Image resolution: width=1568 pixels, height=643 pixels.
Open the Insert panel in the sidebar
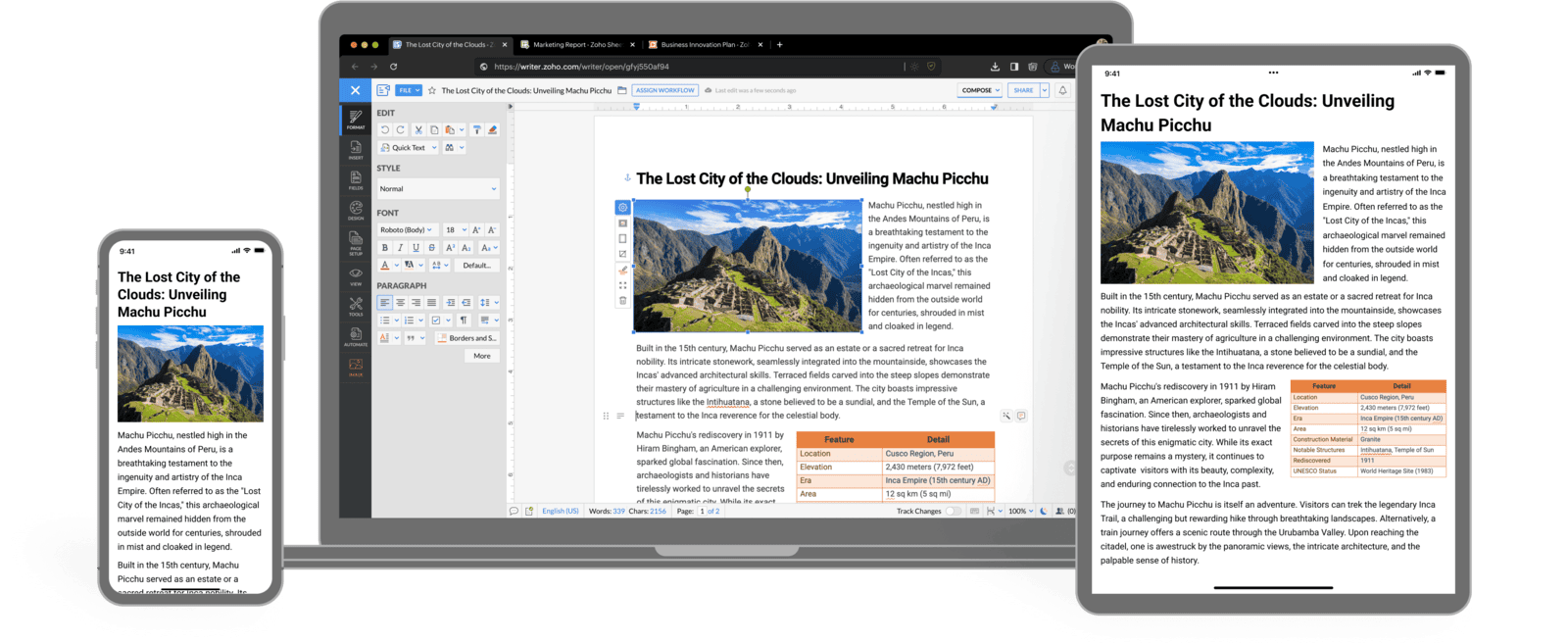356,149
